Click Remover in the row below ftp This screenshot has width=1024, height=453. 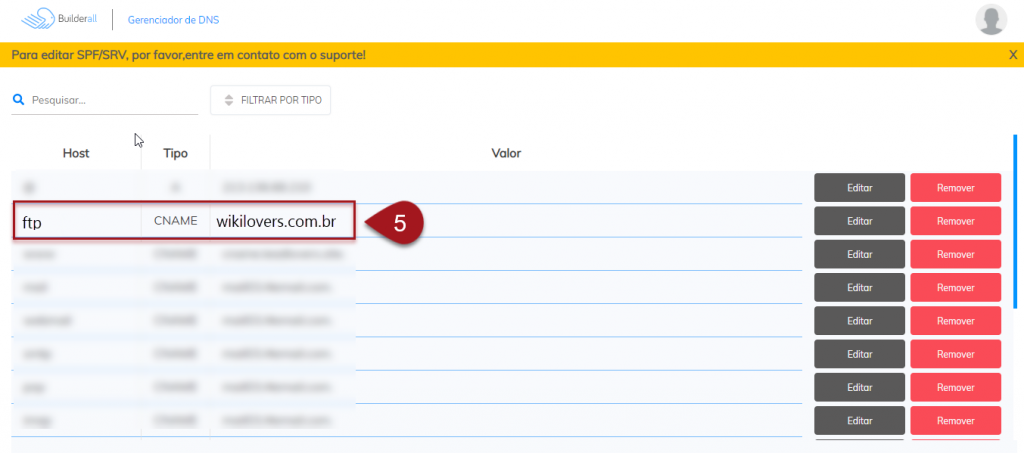click(955, 254)
